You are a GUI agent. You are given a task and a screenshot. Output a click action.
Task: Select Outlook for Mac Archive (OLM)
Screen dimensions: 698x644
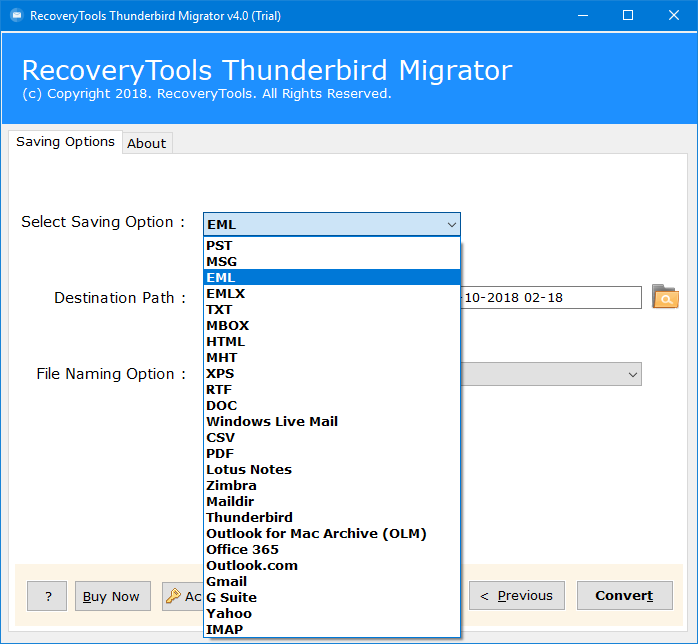(332, 534)
